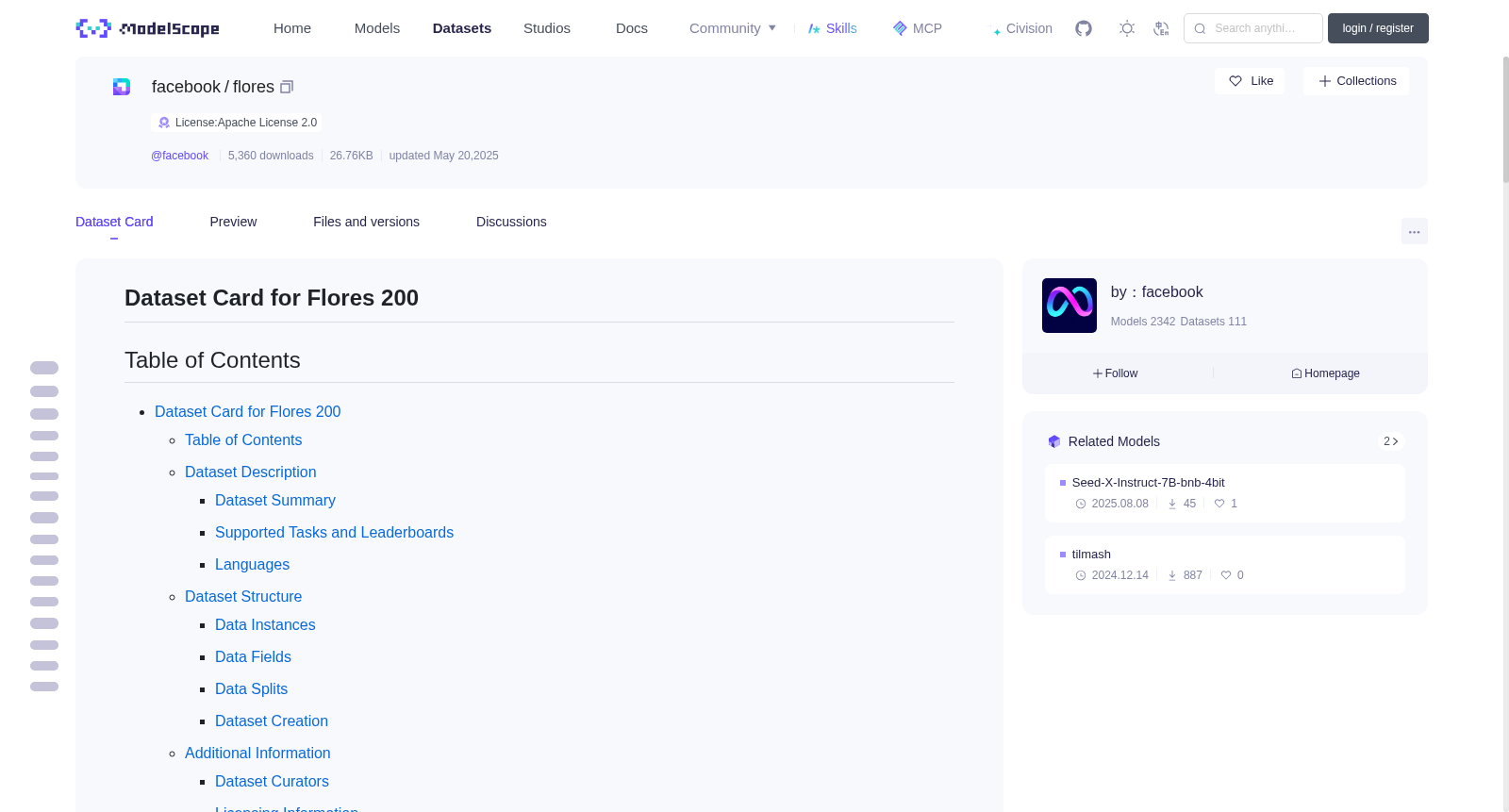Go to Dataset Description section
The width and height of the screenshot is (1509, 812).
(250, 472)
